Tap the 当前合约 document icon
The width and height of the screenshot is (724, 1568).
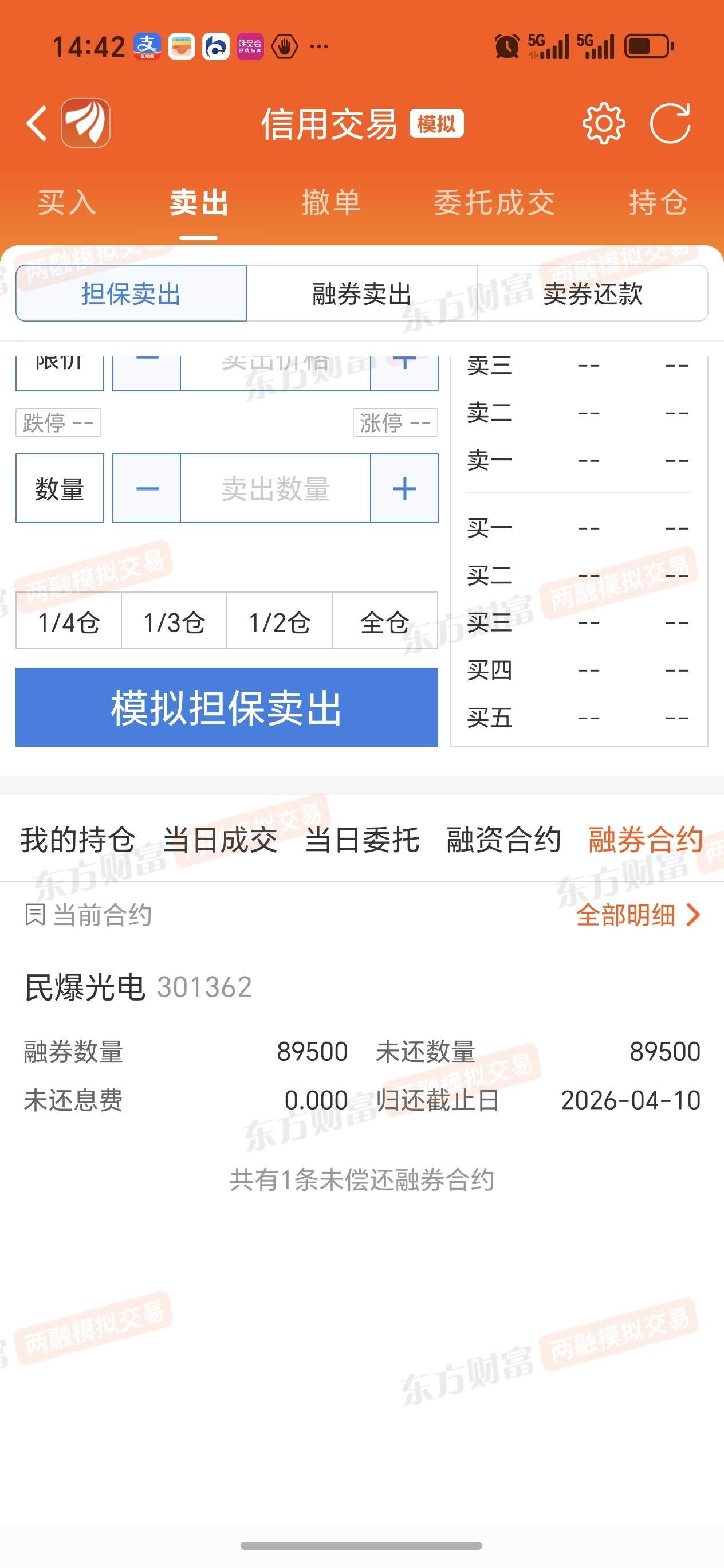tap(36, 915)
